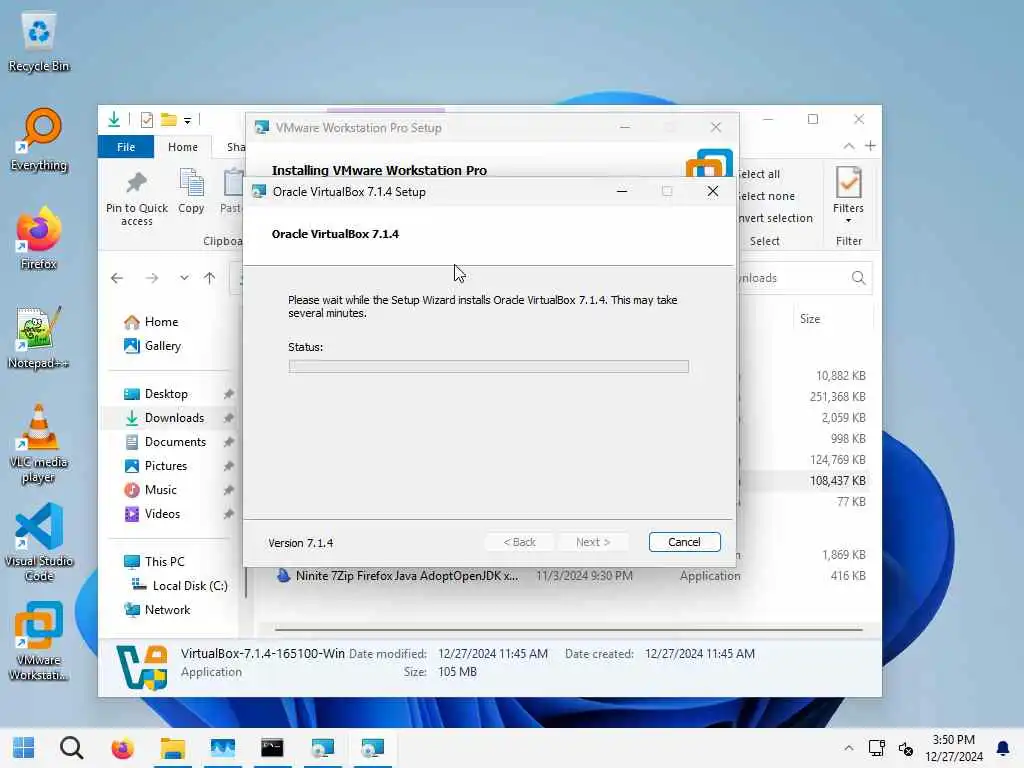Screen dimensions: 1024x768
Task: Launch VLC media player desktop icon
Action: (39, 444)
